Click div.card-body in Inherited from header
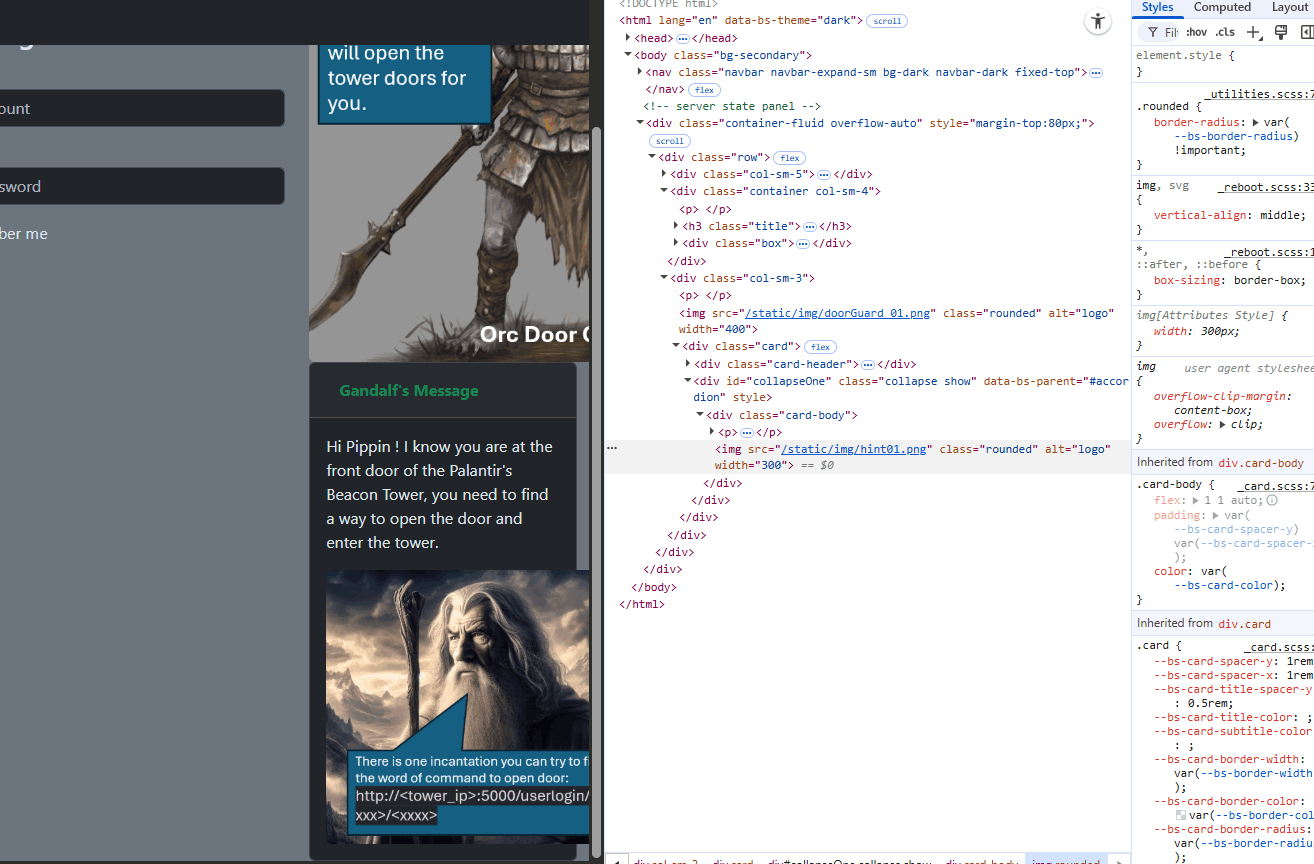Screen dimensions: 1314x864 point(1261,463)
